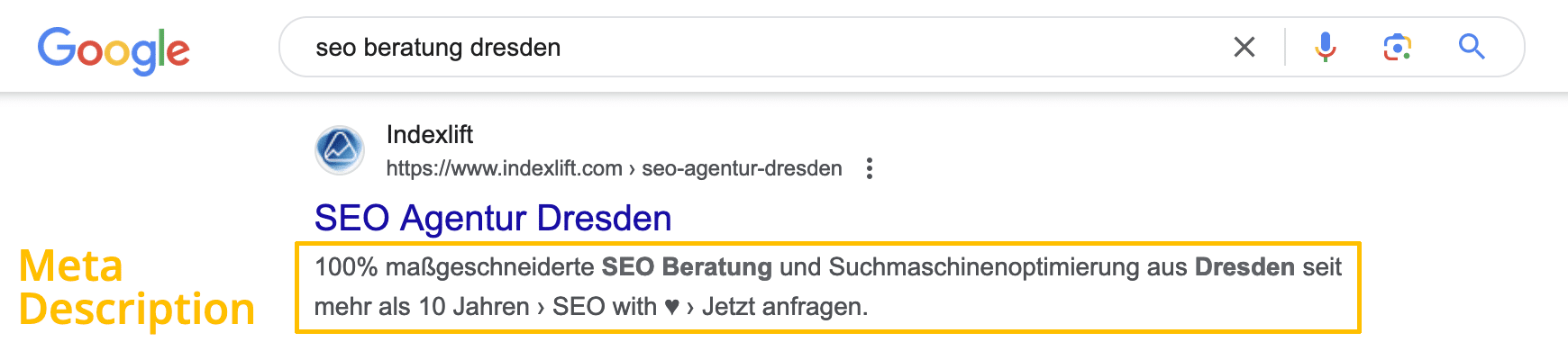Viewport: 1568px width, 342px height.
Task: Click the bold 'SEO Beratung' snippet text
Action: [687, 267]
